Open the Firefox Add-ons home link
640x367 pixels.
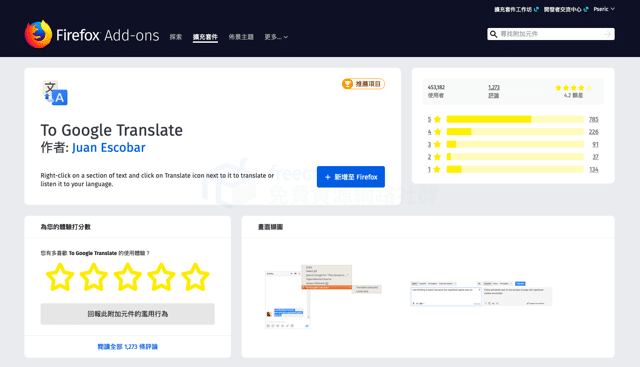[x=92, y=35]
